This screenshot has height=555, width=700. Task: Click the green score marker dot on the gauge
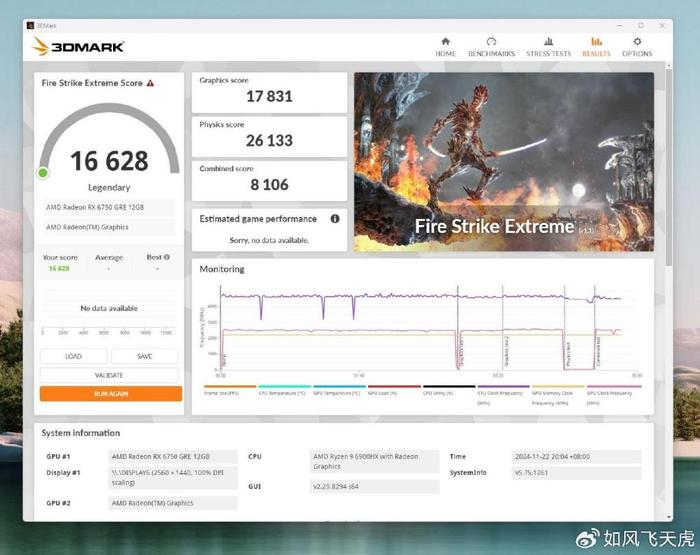pyautogui.click(x=43, y=173)
